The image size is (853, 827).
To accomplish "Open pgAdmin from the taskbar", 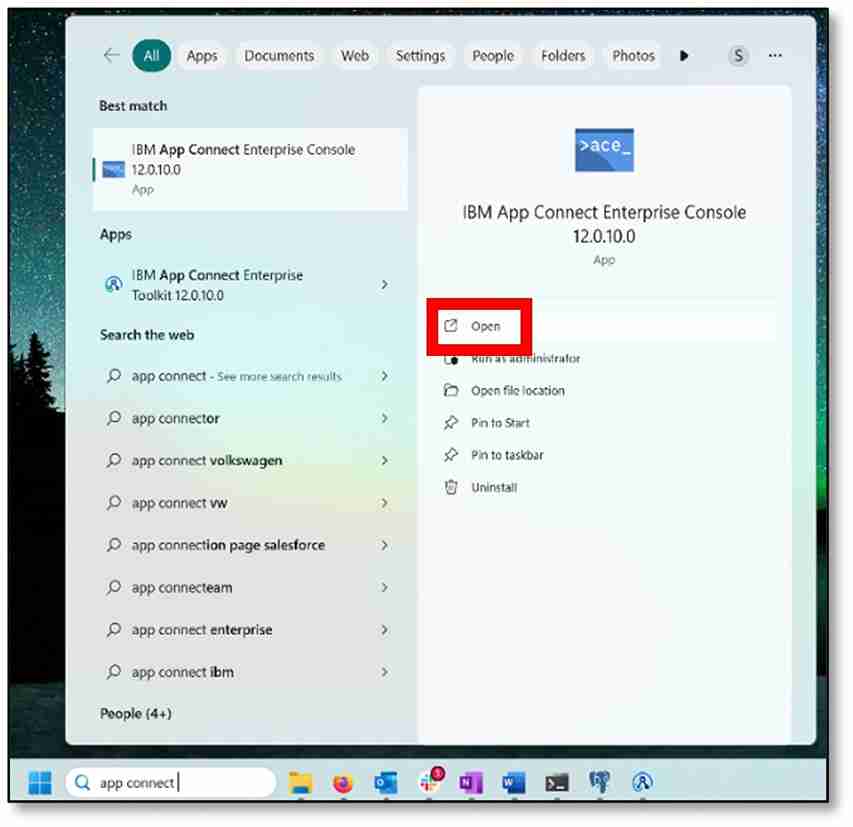I will [600, 782].
